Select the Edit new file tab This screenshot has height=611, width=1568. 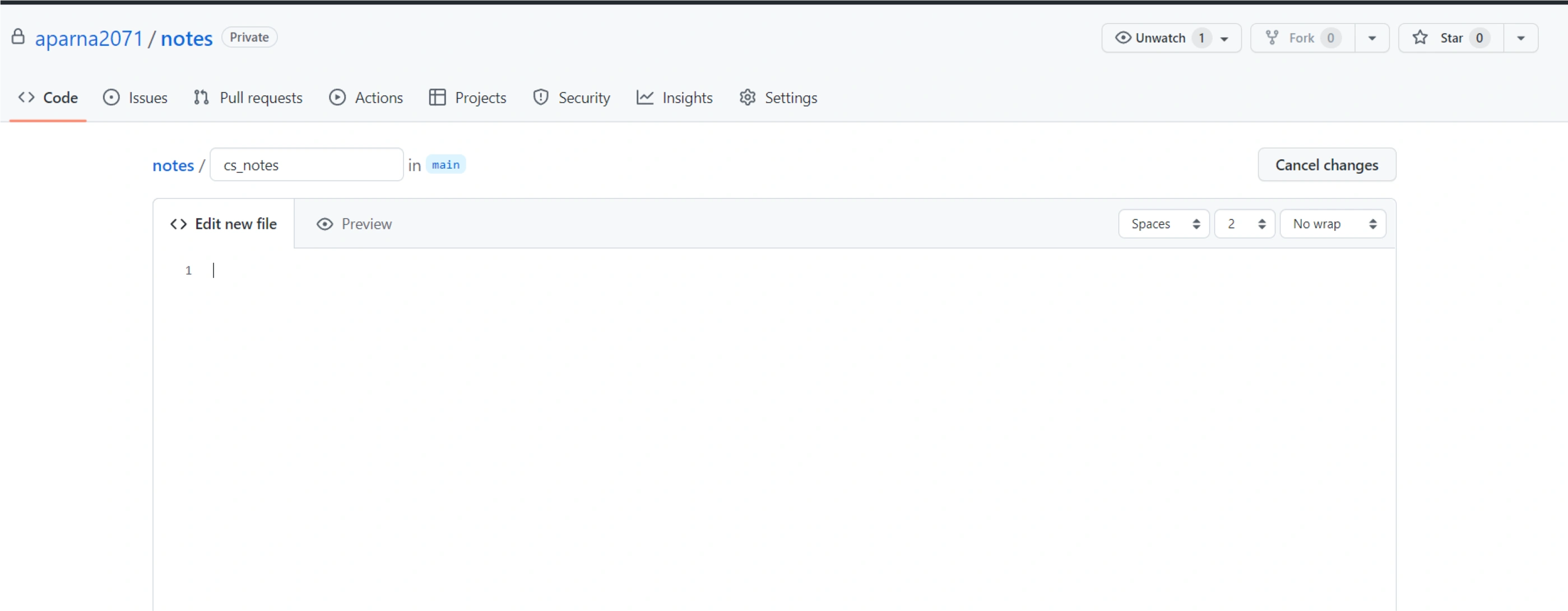tap(224, 224)
